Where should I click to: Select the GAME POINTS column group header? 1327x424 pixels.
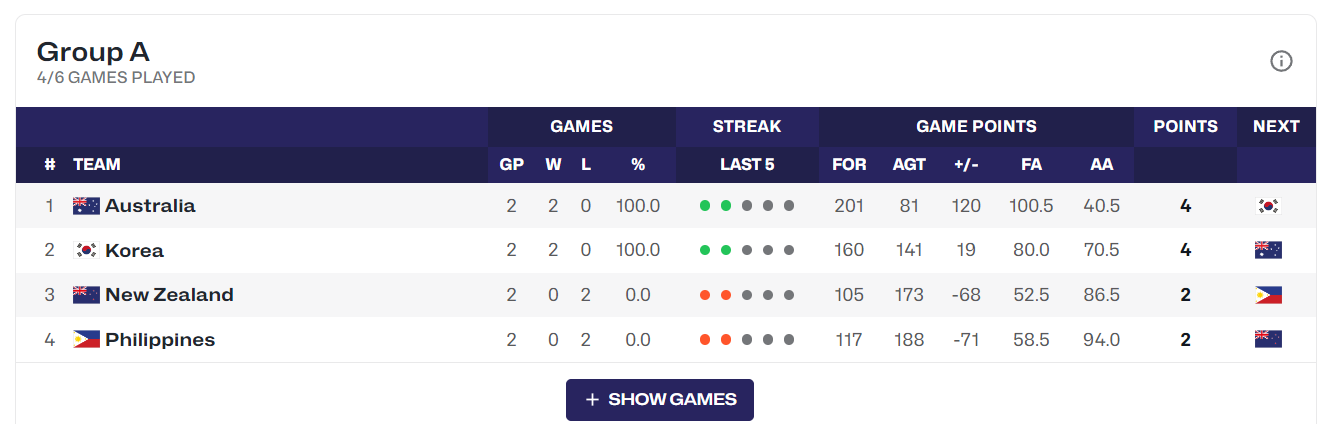coord(976,127)
